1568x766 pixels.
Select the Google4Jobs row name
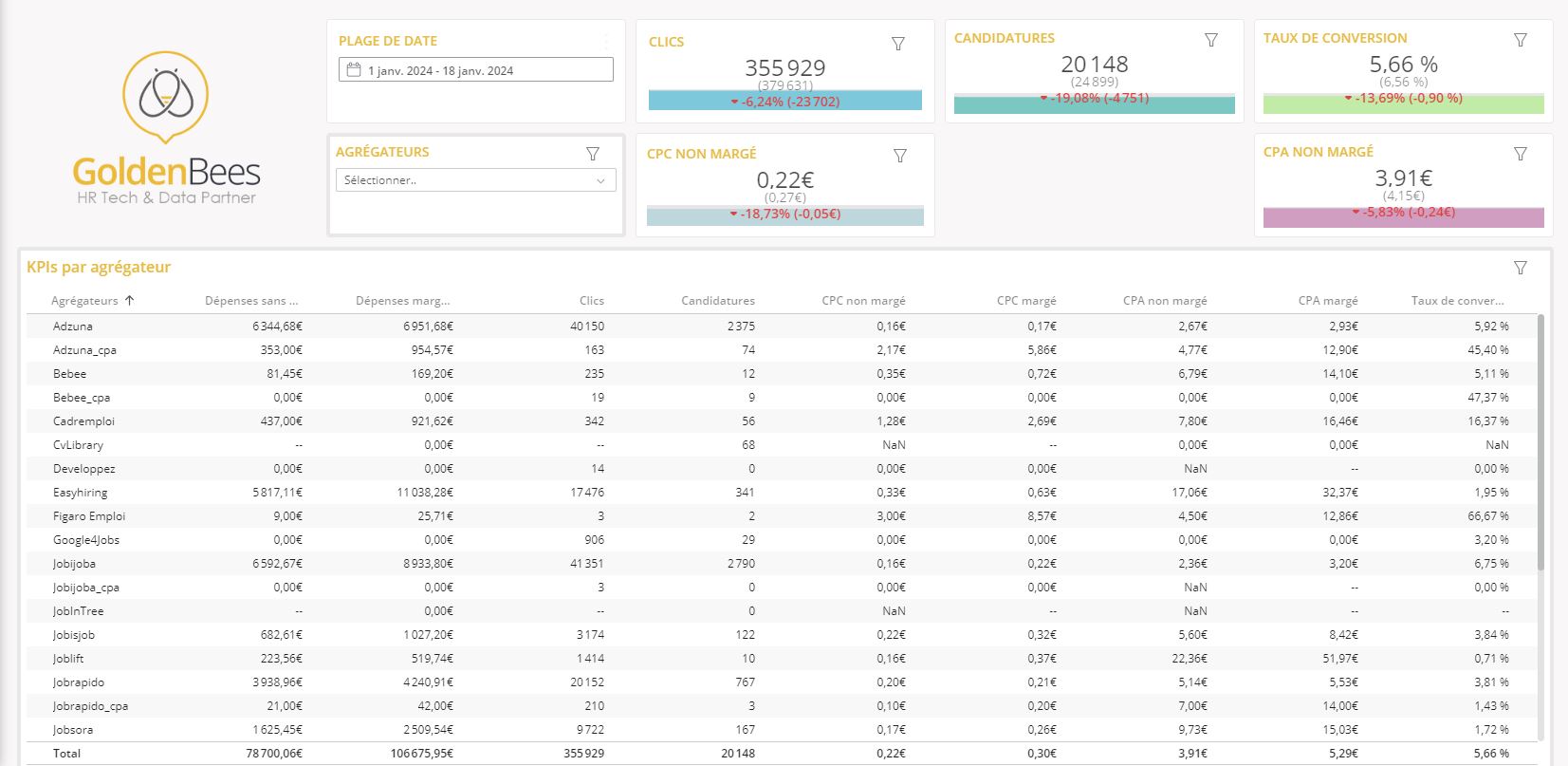tap(86, 540)
